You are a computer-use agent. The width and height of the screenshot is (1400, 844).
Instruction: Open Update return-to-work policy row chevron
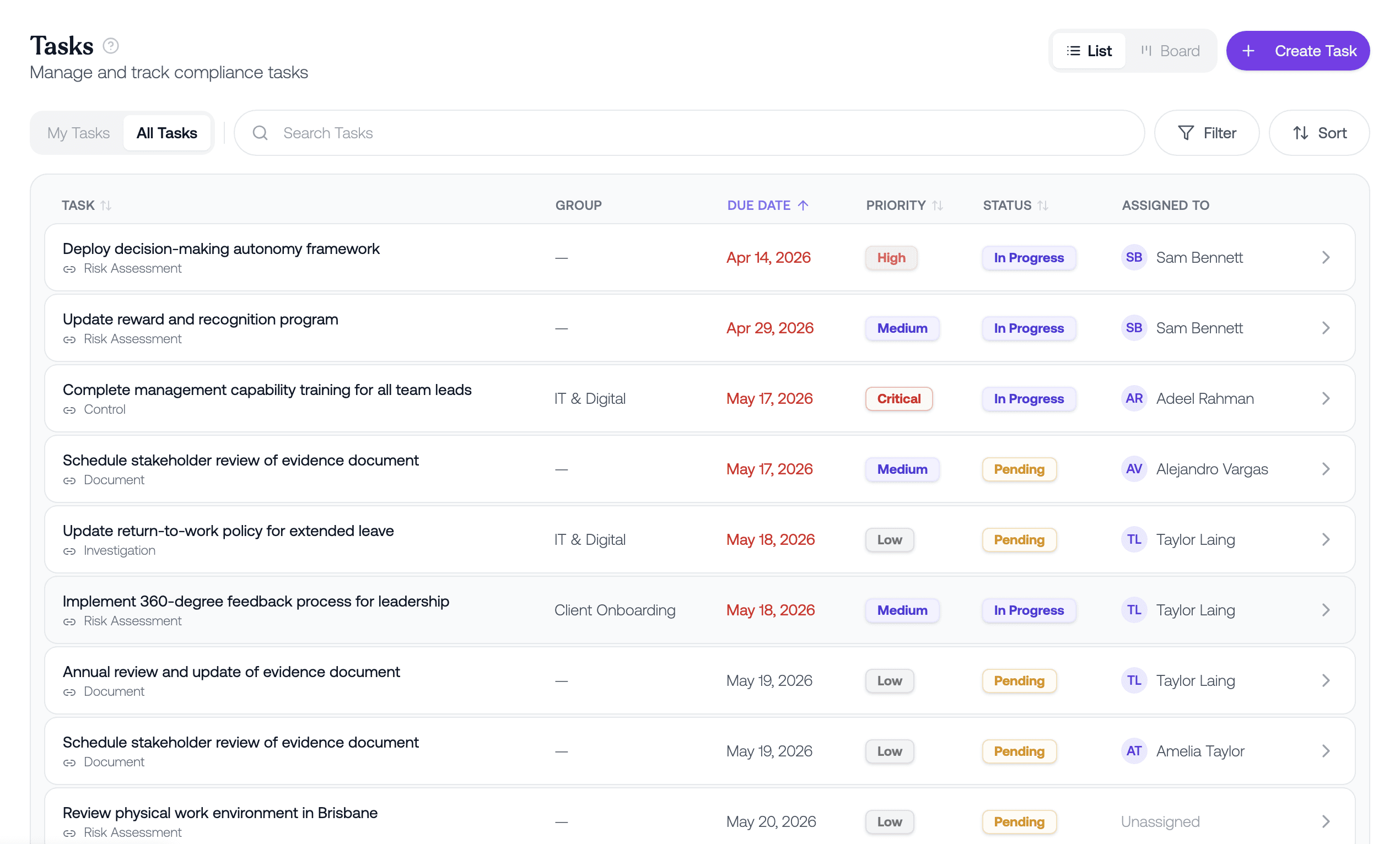tap(1326, 539)
